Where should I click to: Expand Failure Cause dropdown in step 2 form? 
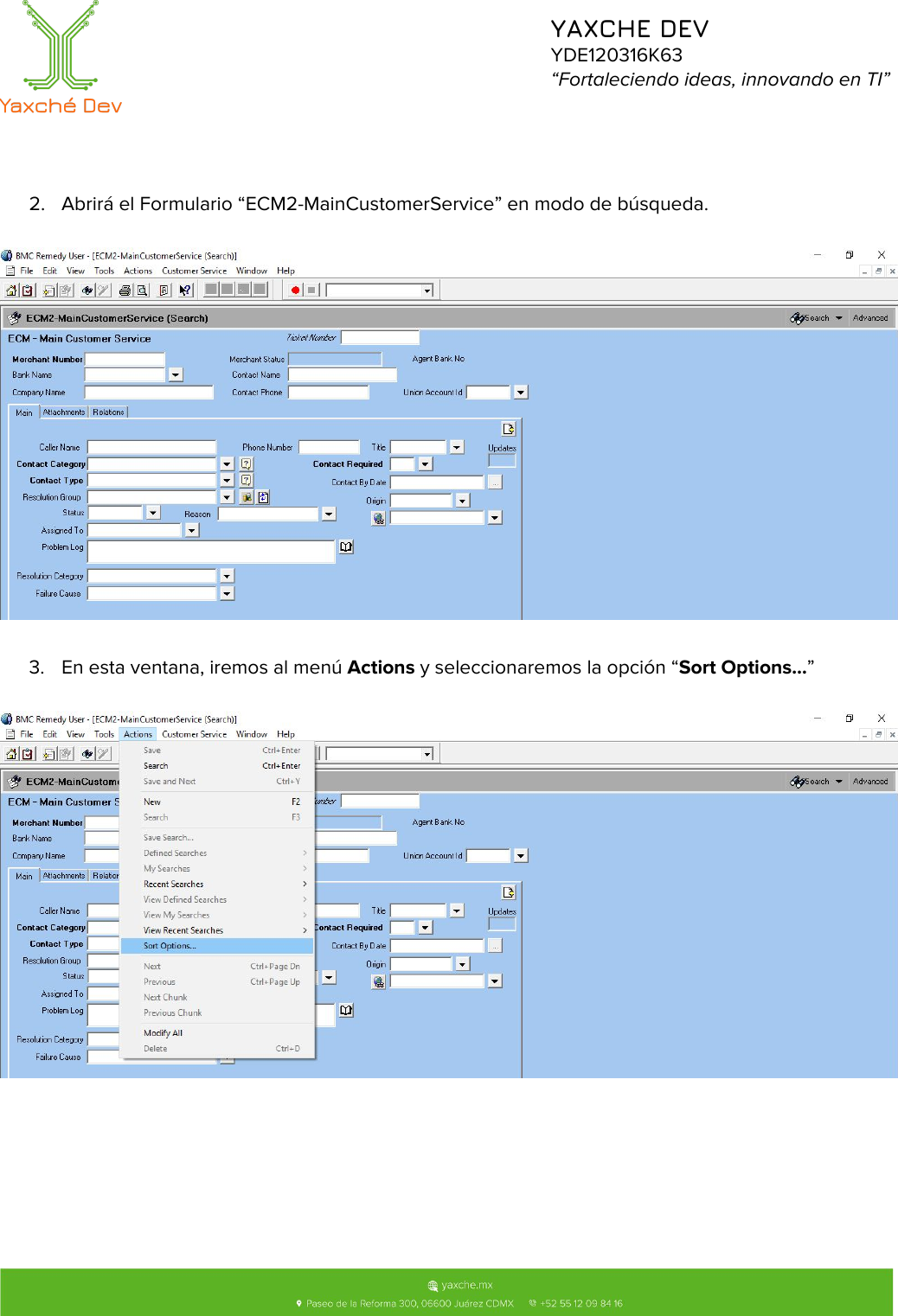point(227,593)
